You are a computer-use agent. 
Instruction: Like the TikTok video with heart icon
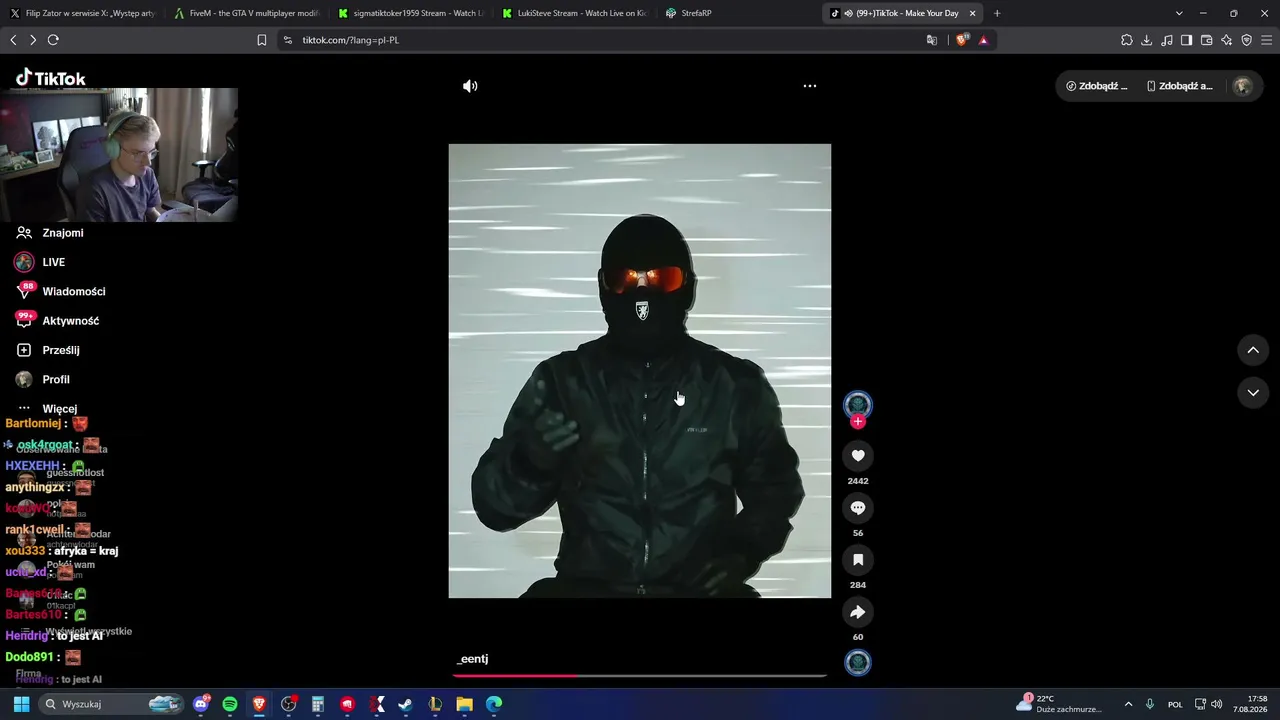click(x=857, y=456)
